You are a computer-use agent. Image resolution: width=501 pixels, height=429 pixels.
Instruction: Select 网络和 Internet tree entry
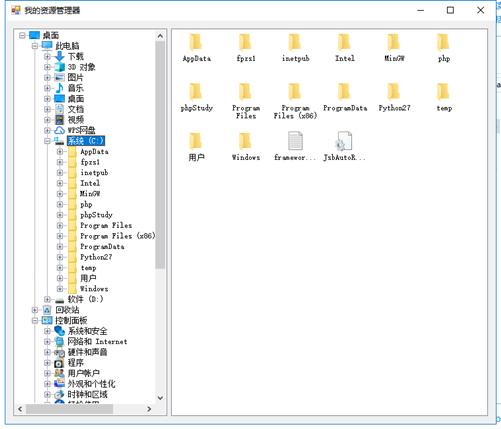(97, 342)
